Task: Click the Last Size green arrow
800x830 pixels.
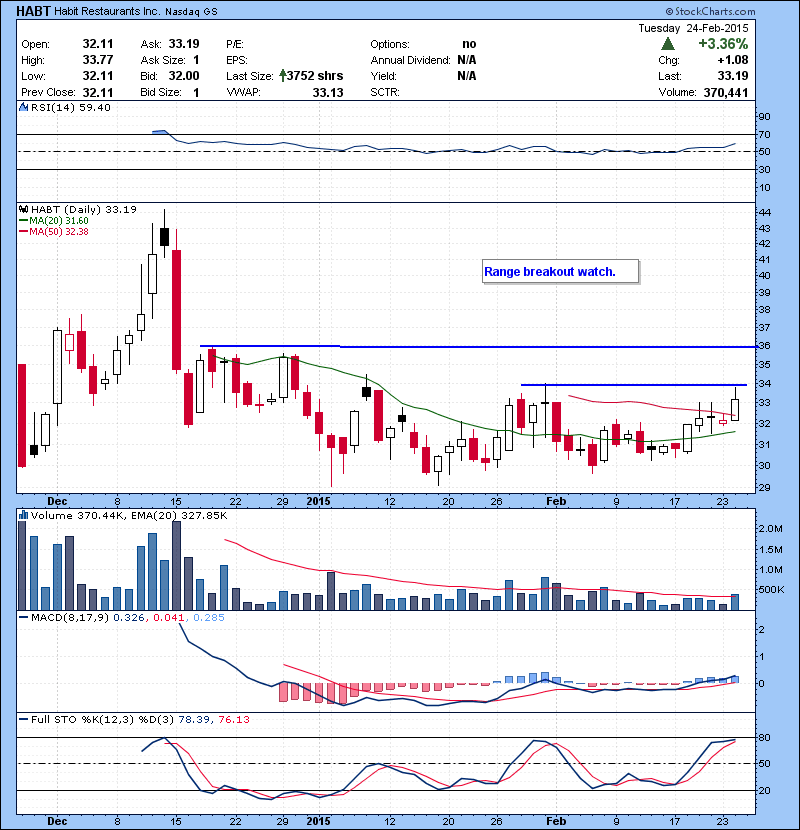Action: click(283, 76)
